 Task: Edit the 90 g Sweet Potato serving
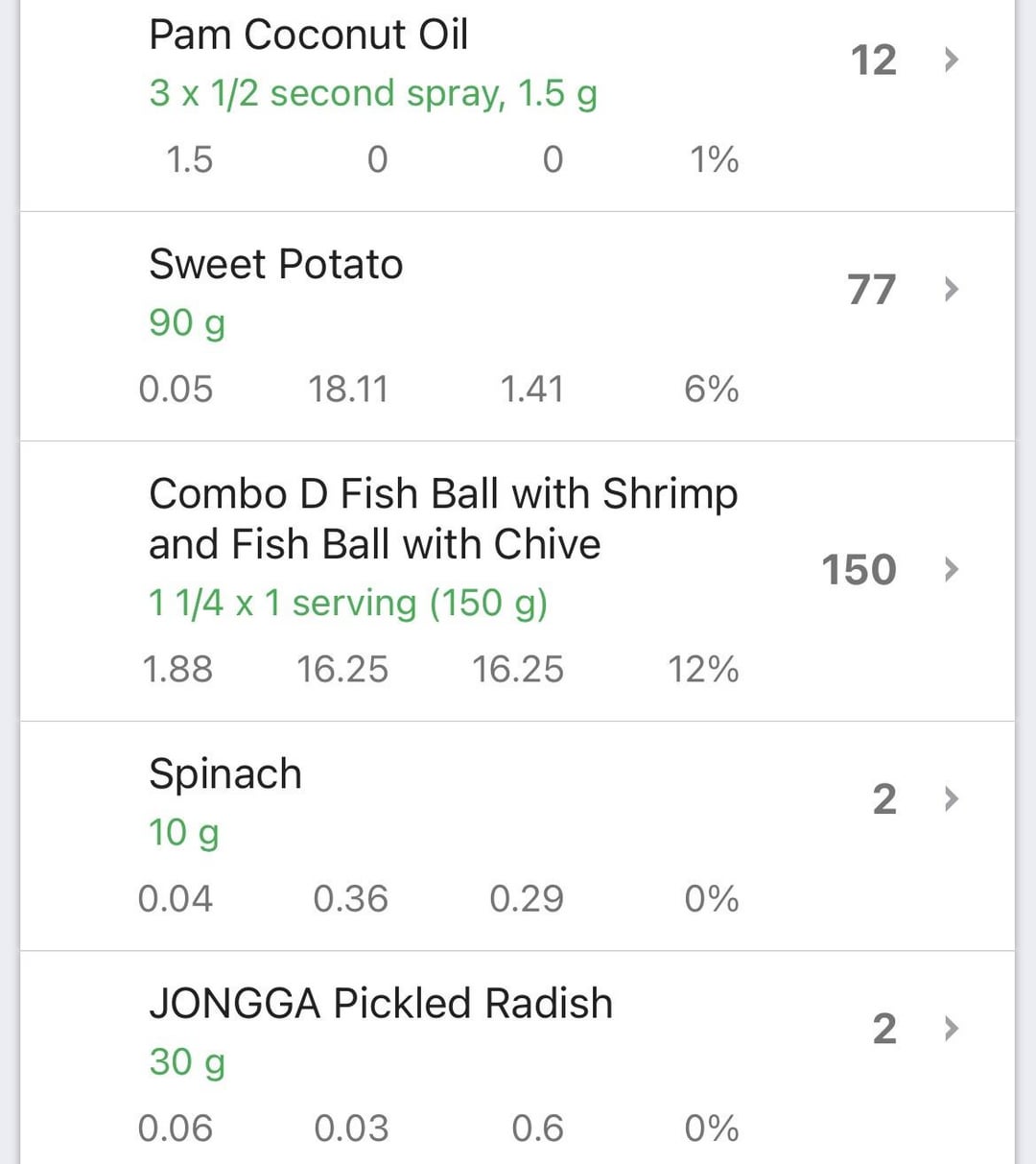pos(187,323)
